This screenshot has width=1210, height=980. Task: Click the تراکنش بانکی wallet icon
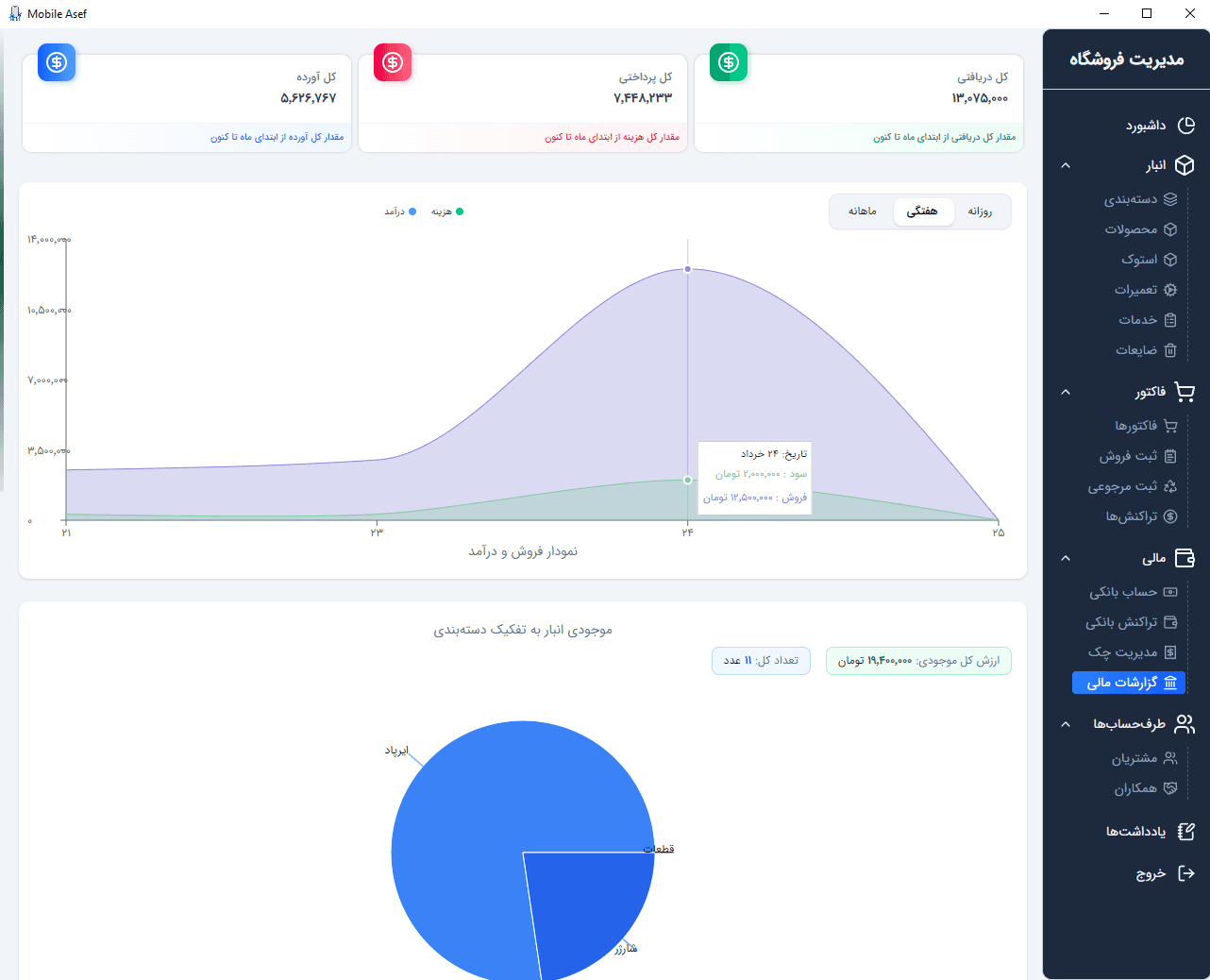pos(1170,622)
